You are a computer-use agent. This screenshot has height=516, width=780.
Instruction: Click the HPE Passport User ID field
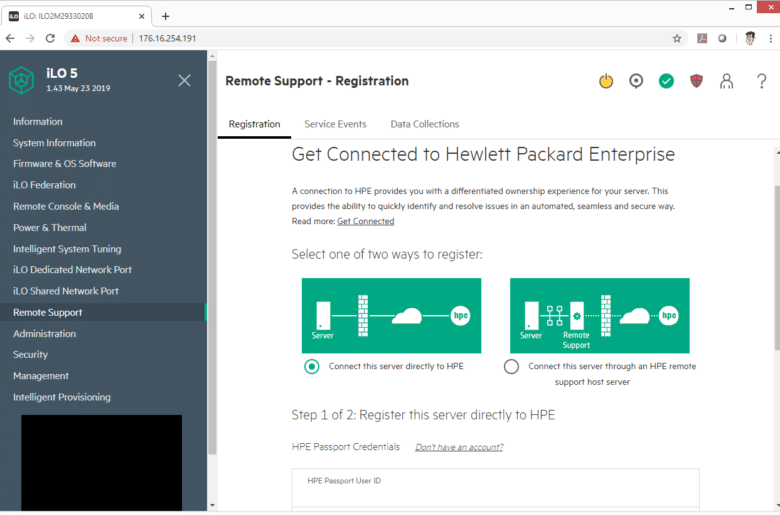495,488
